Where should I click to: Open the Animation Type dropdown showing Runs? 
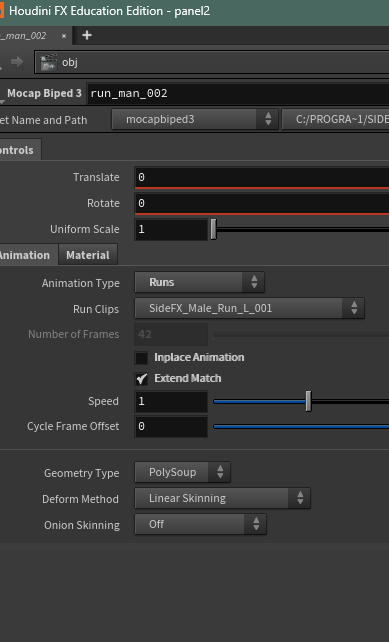199,282
